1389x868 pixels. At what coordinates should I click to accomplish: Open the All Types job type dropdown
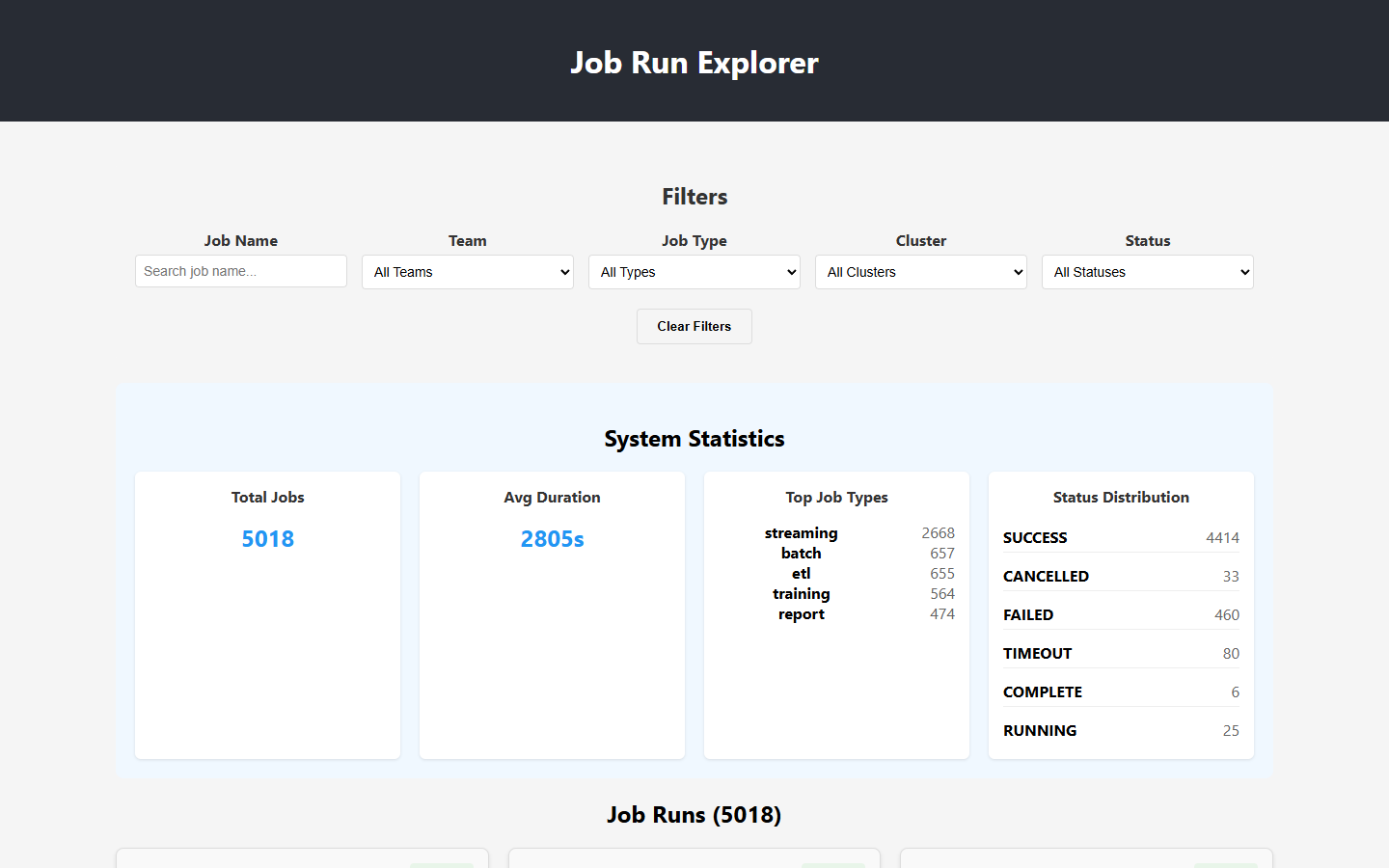coord(694,272)
